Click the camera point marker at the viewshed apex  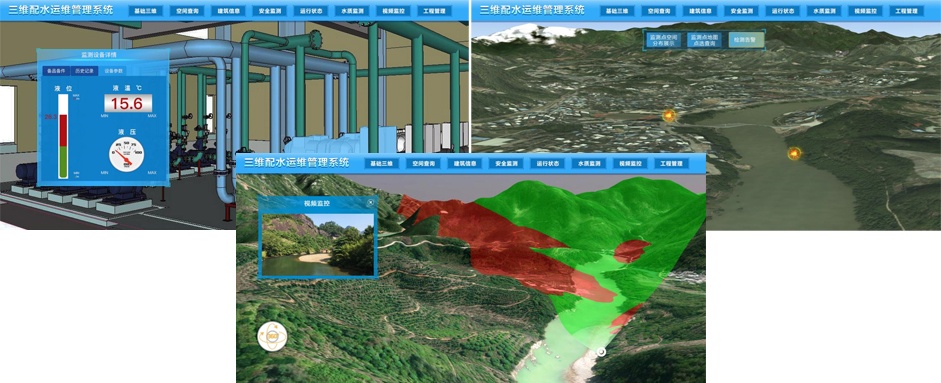601,352
